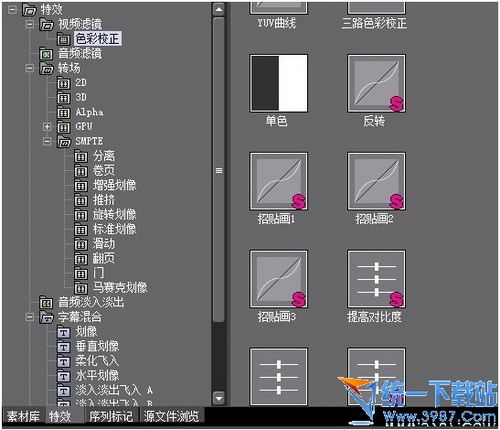Switch to the 特效 tab
This screenshot has height=430, width=500.
click(x=60, y=416)
